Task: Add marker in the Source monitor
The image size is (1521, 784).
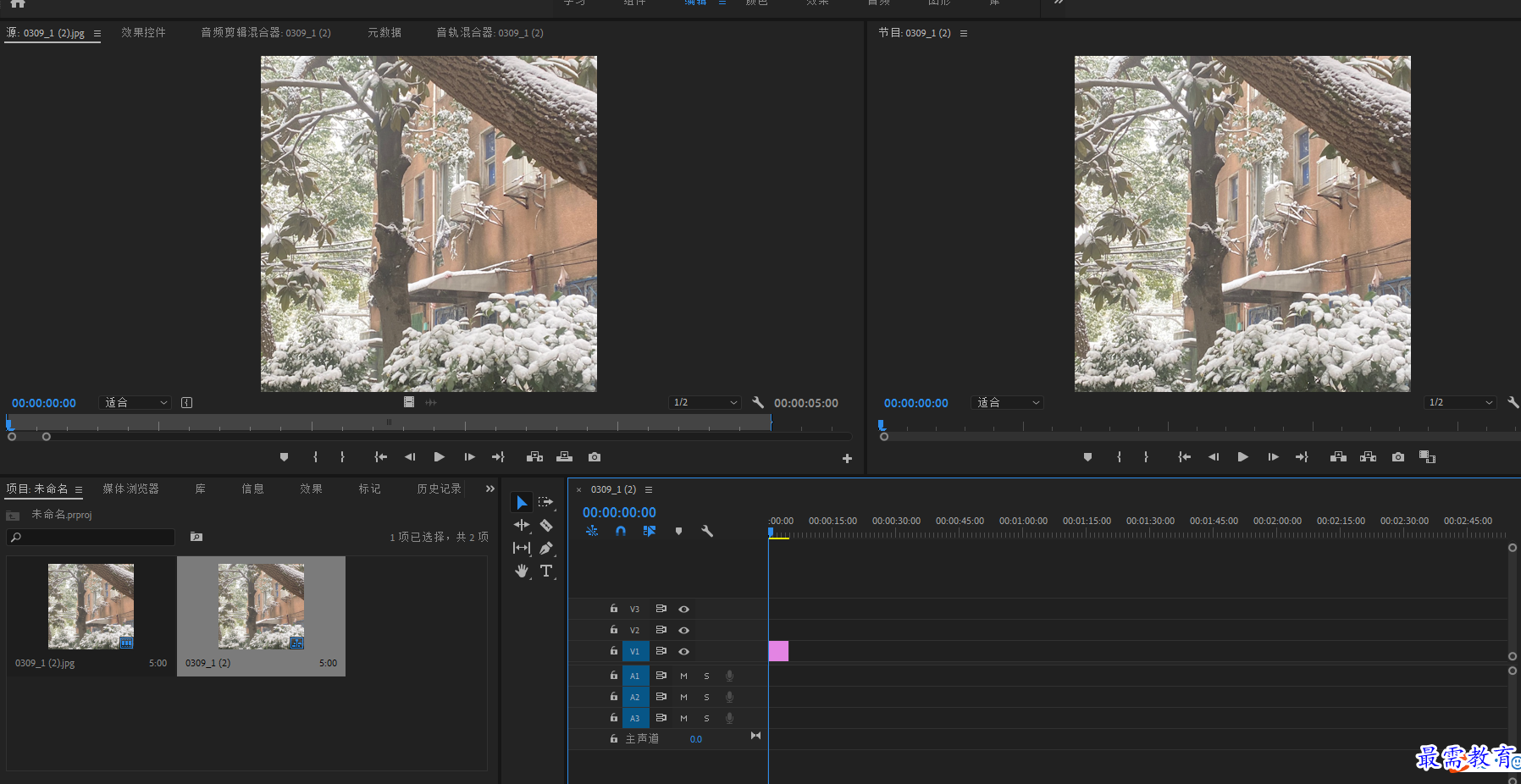Action: pos(284,457)
